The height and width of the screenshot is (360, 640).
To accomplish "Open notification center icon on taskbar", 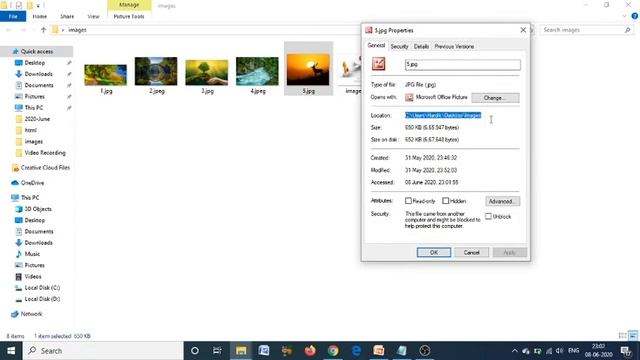I will tap(625, 351).
